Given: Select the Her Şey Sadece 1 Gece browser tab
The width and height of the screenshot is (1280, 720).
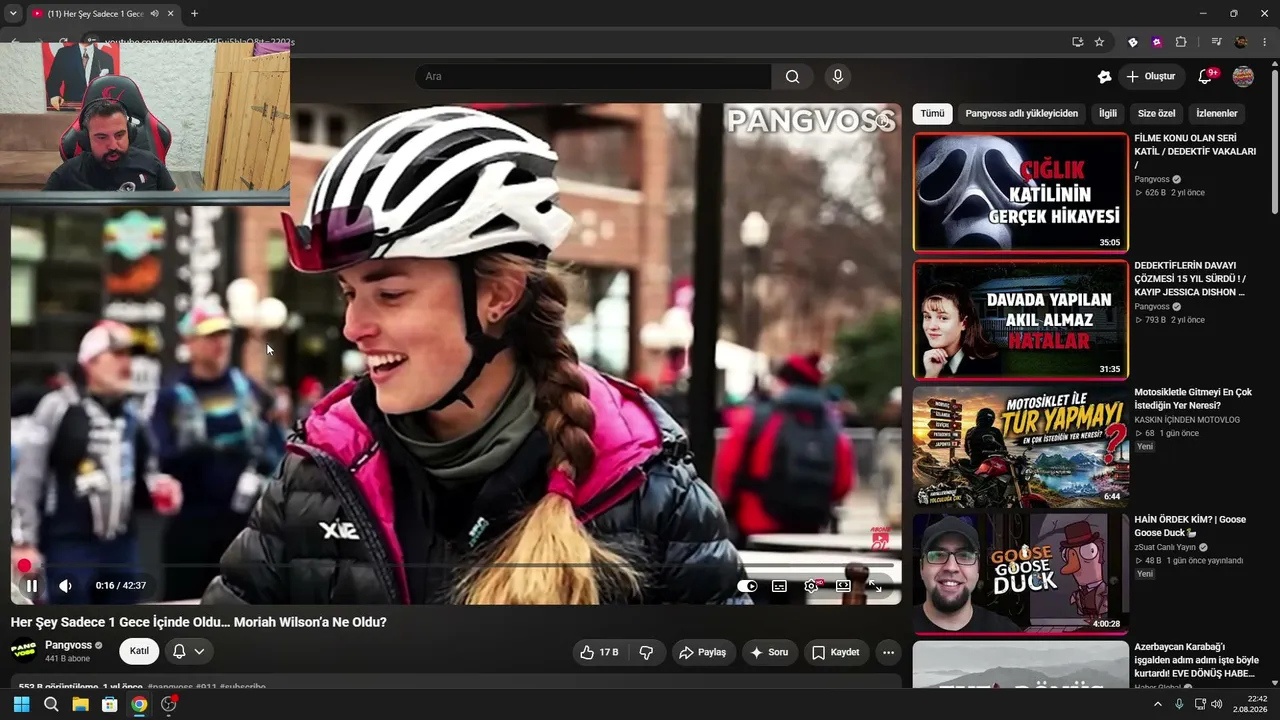Looking at the screenshot, I should (x=95, y=14).
